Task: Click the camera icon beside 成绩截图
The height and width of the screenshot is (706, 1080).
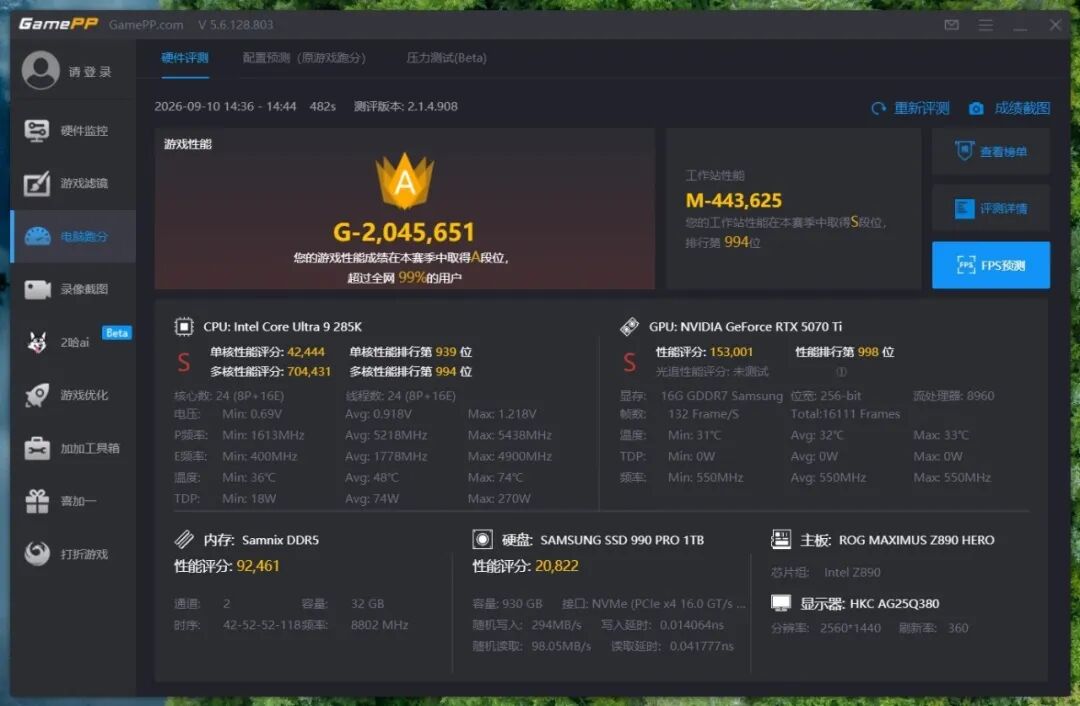Action: tap(976, 108)
